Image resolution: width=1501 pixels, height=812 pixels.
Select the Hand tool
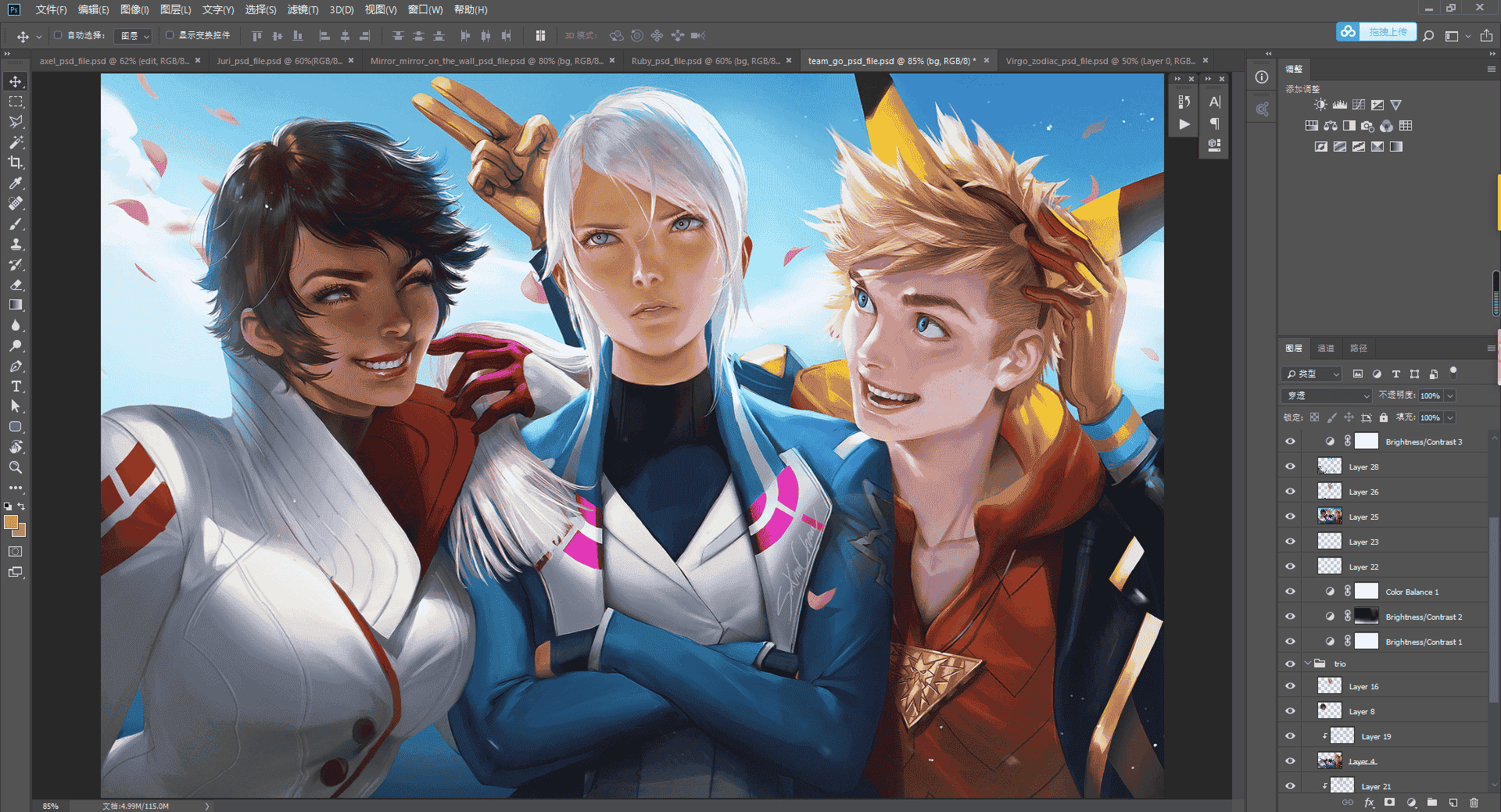tap(16, 447)
